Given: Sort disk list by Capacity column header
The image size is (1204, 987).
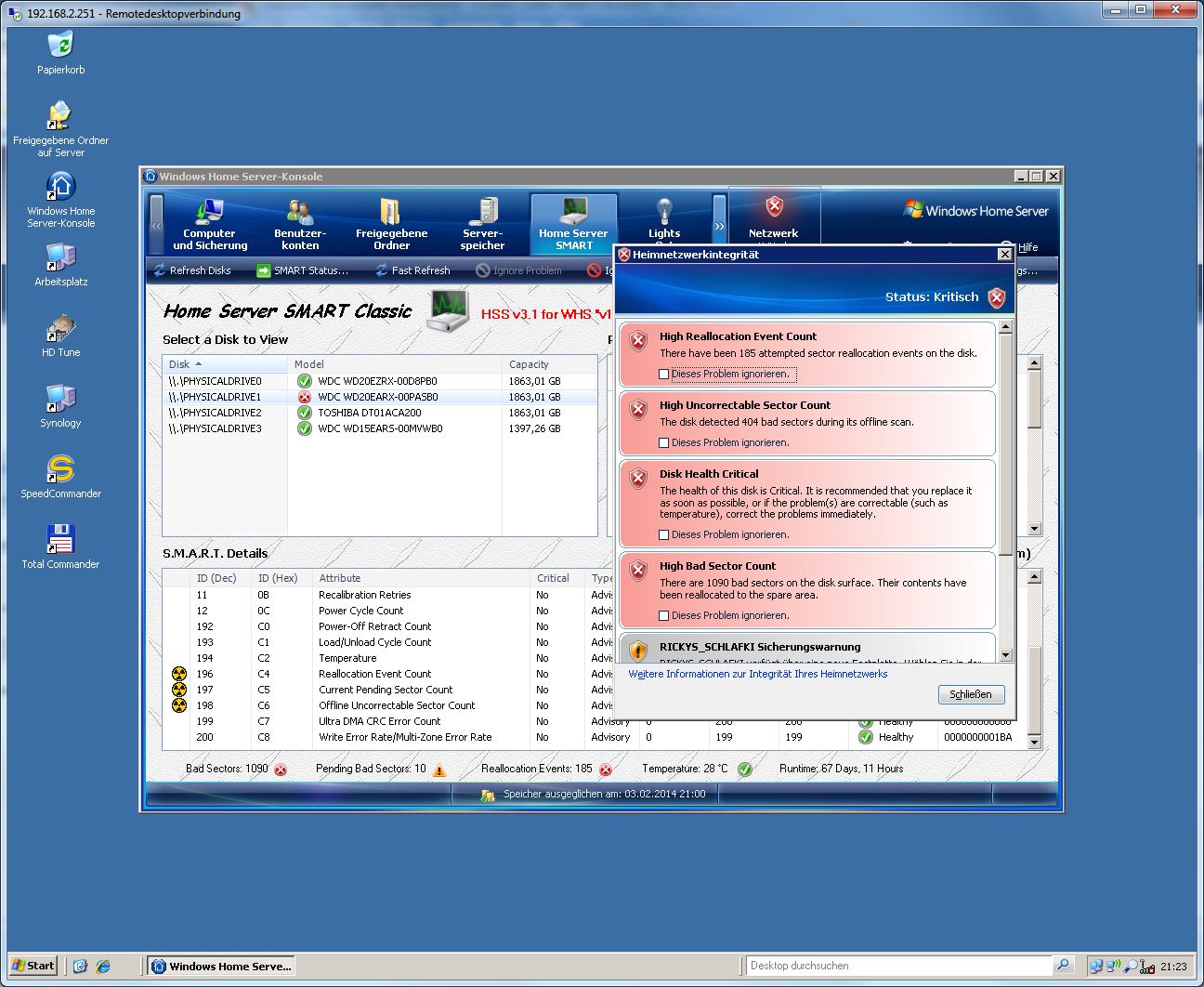Looking at the screenshot, I should pos(550,364).
